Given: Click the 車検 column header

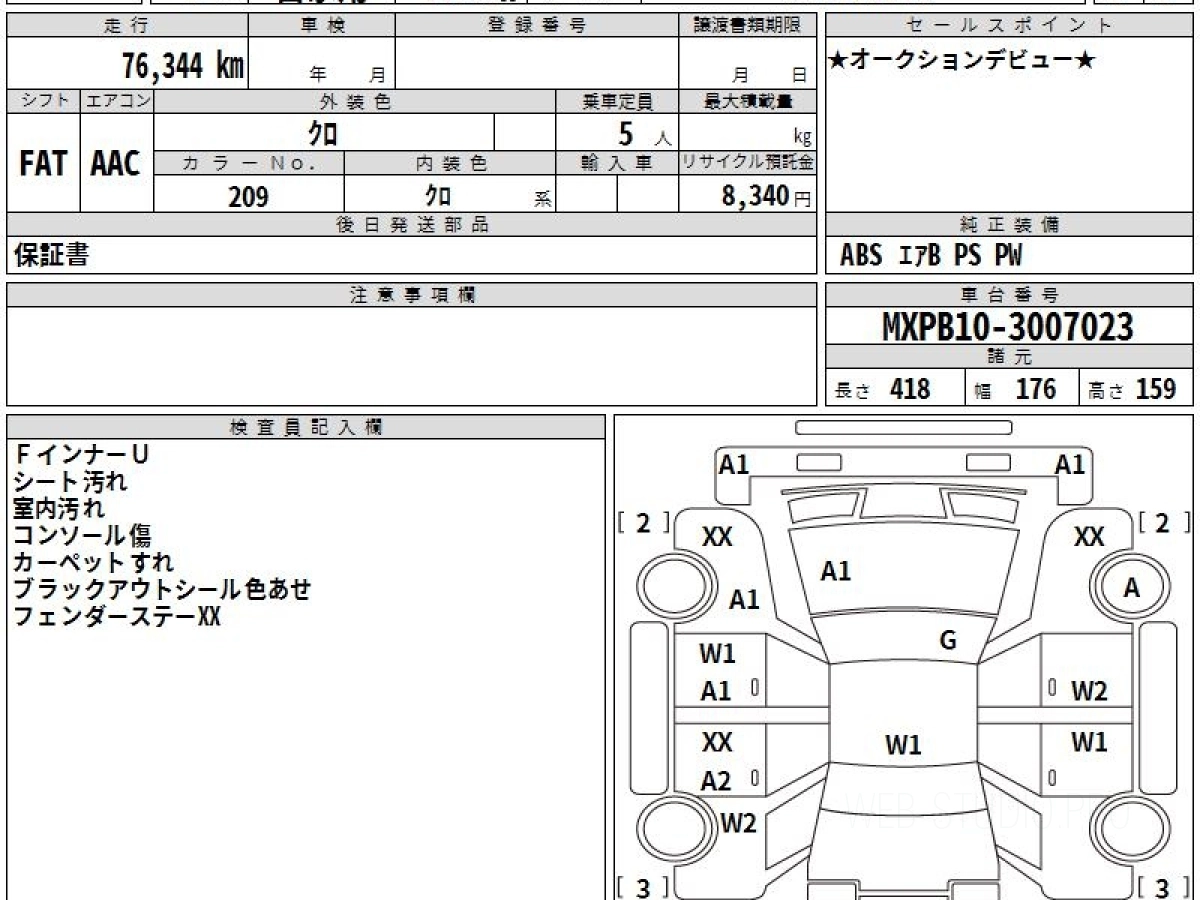Looking at the screenshot, I should (x=321, y=26).
